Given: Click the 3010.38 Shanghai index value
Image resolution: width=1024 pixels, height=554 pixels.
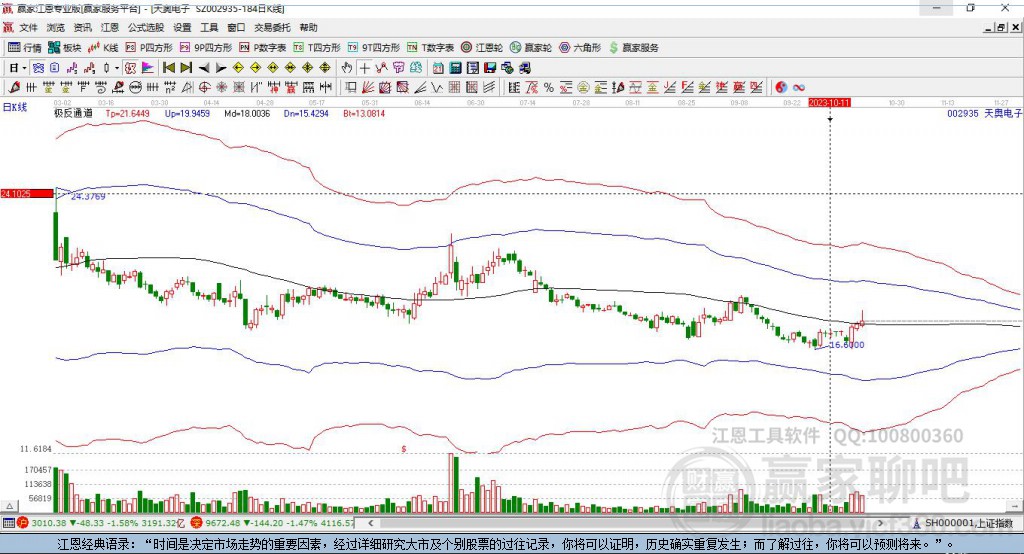Looking at the screenshot, I should tap(48, 523).
